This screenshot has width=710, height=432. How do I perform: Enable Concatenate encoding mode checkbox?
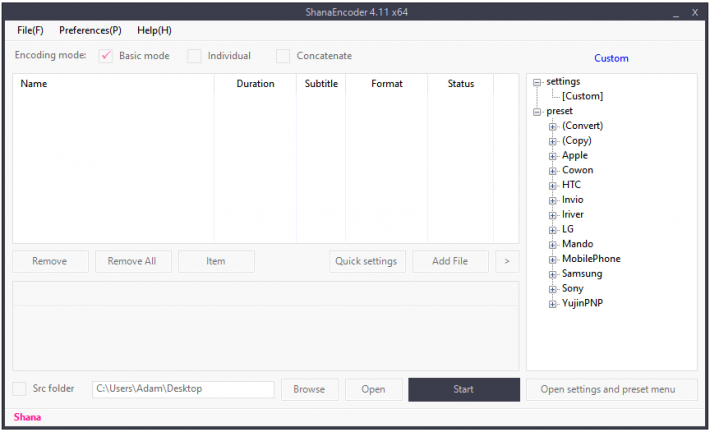283,56
